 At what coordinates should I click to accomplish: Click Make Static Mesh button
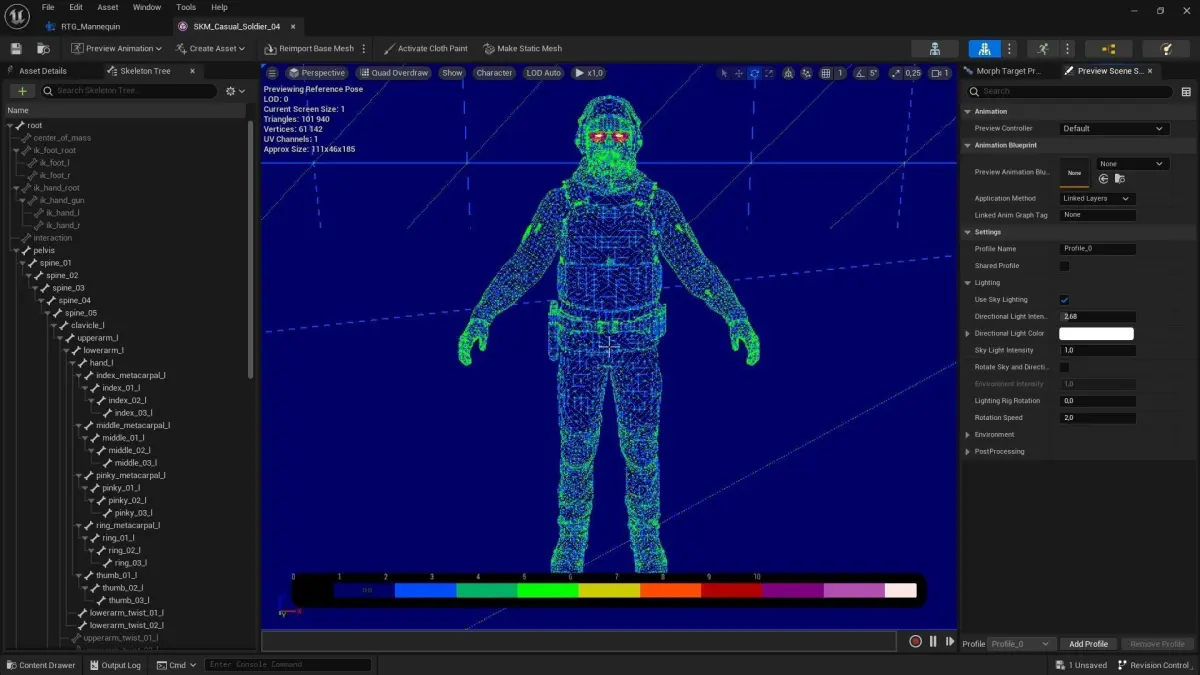tap(522, 48)
